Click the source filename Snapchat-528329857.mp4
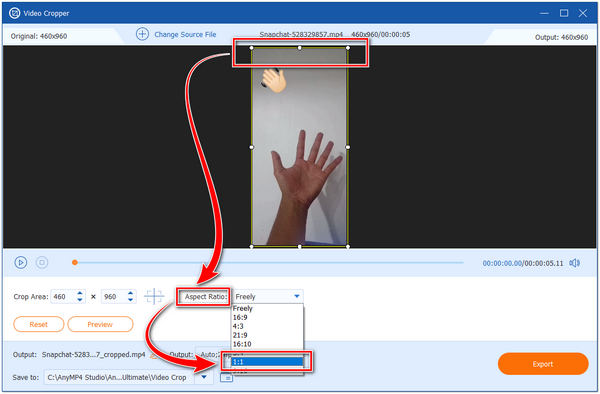 pyautogui.click(x=301, y=34)
